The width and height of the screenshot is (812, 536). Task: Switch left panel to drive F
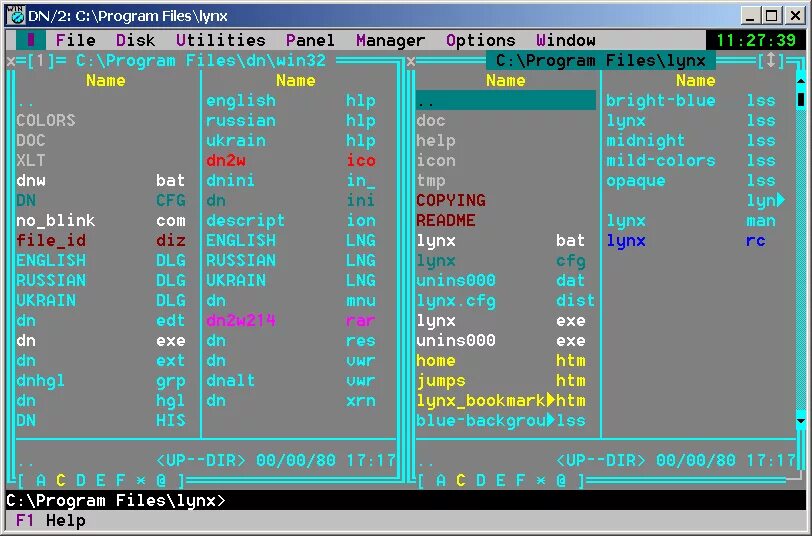tap(120, 480)
